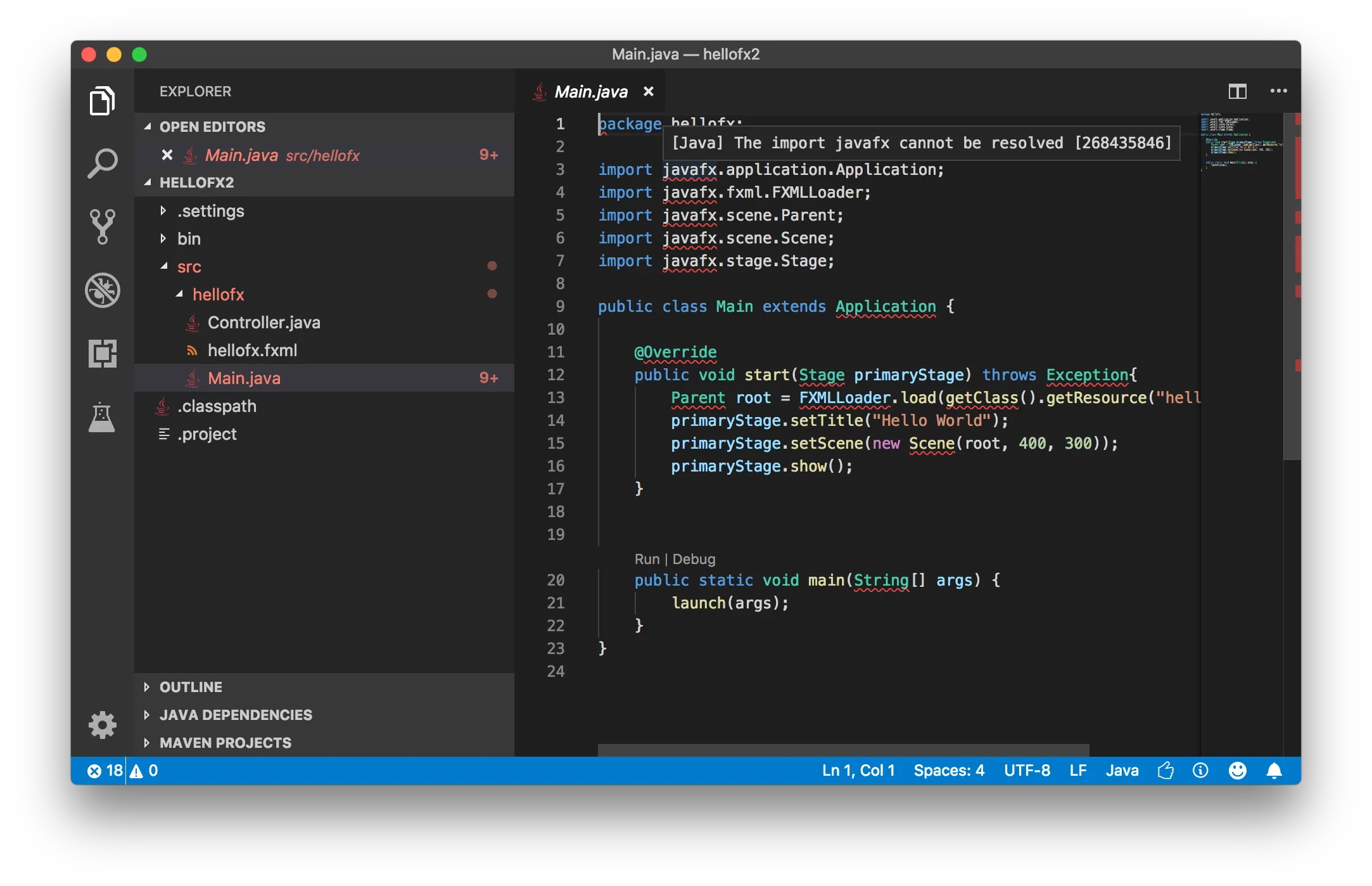Click the Spaces: 4 indentation setting
1372x886 pixels.
(948, 771)
